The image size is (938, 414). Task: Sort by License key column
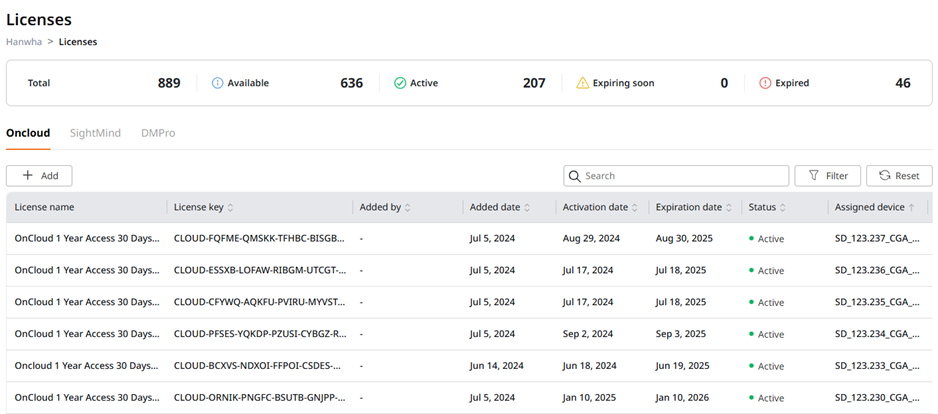(x=230, y=208)
